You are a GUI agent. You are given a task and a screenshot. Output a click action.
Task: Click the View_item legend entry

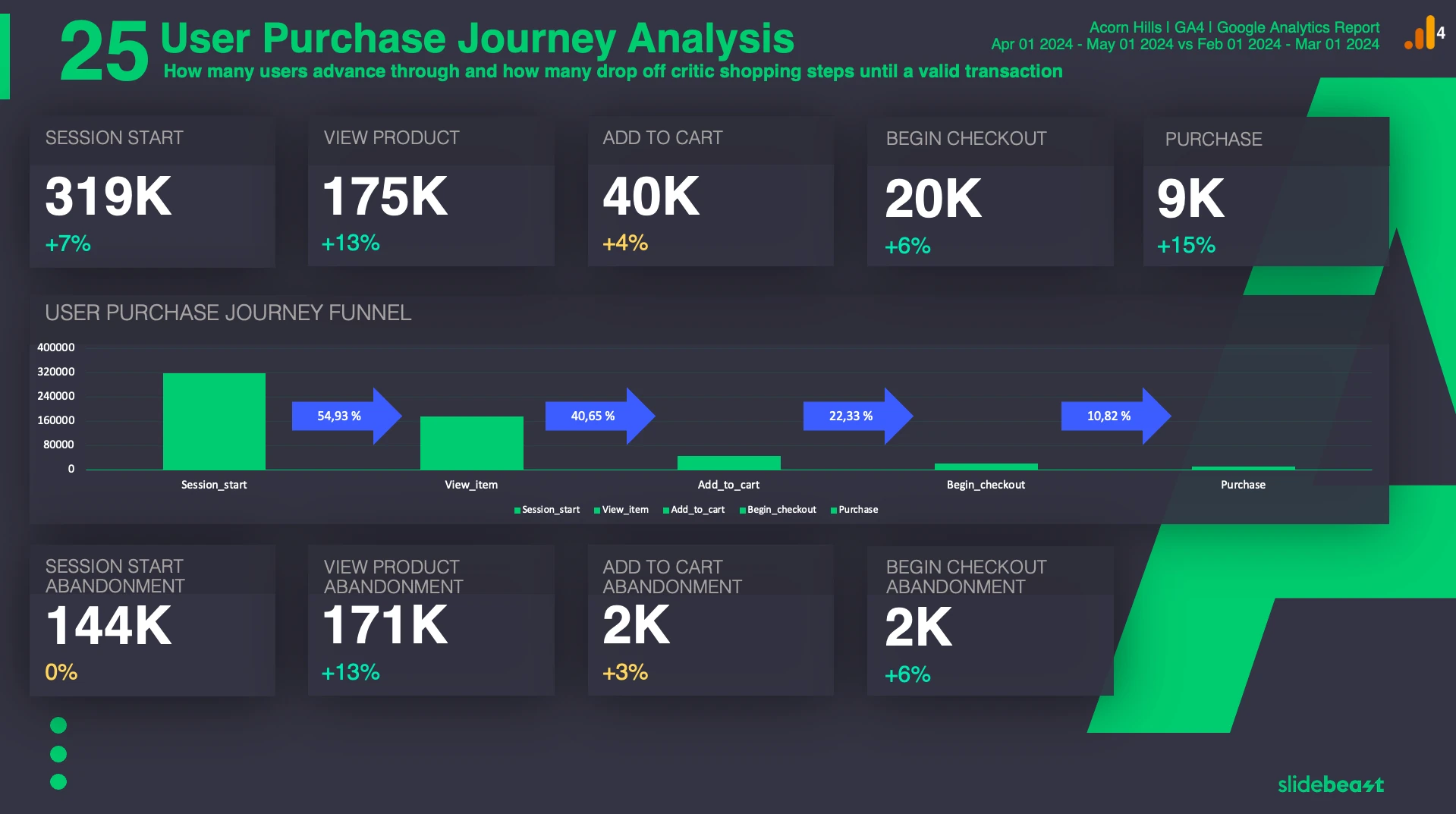[x=621, y=510]
